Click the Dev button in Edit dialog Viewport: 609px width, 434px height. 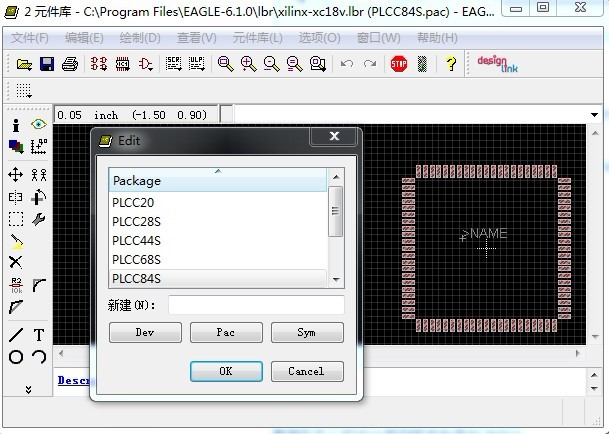pyautogui.click(x=145, y=333)
